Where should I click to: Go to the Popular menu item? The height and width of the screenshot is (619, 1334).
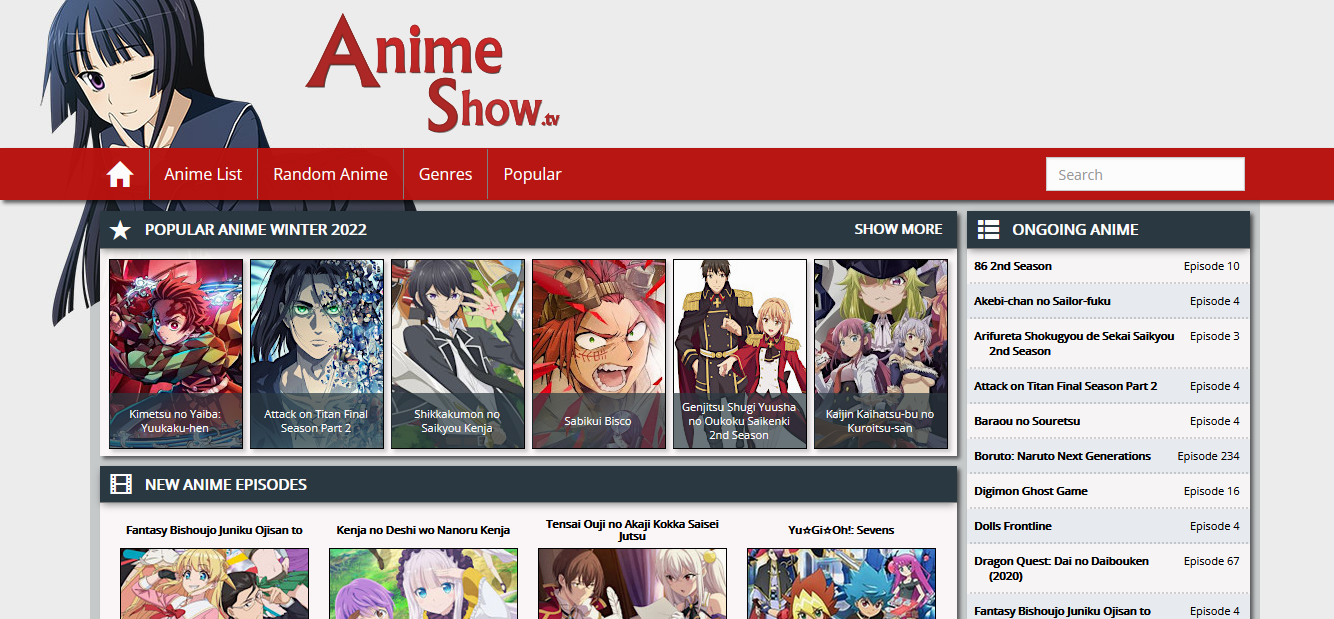point(532,174)
